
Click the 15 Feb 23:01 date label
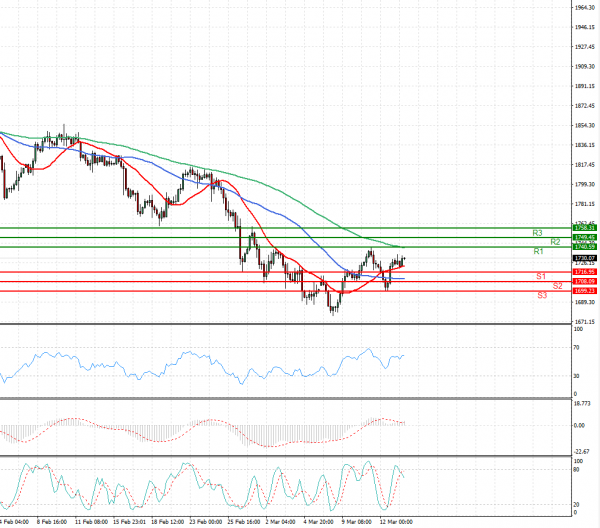pyautogui.click(x=129, y=522)
